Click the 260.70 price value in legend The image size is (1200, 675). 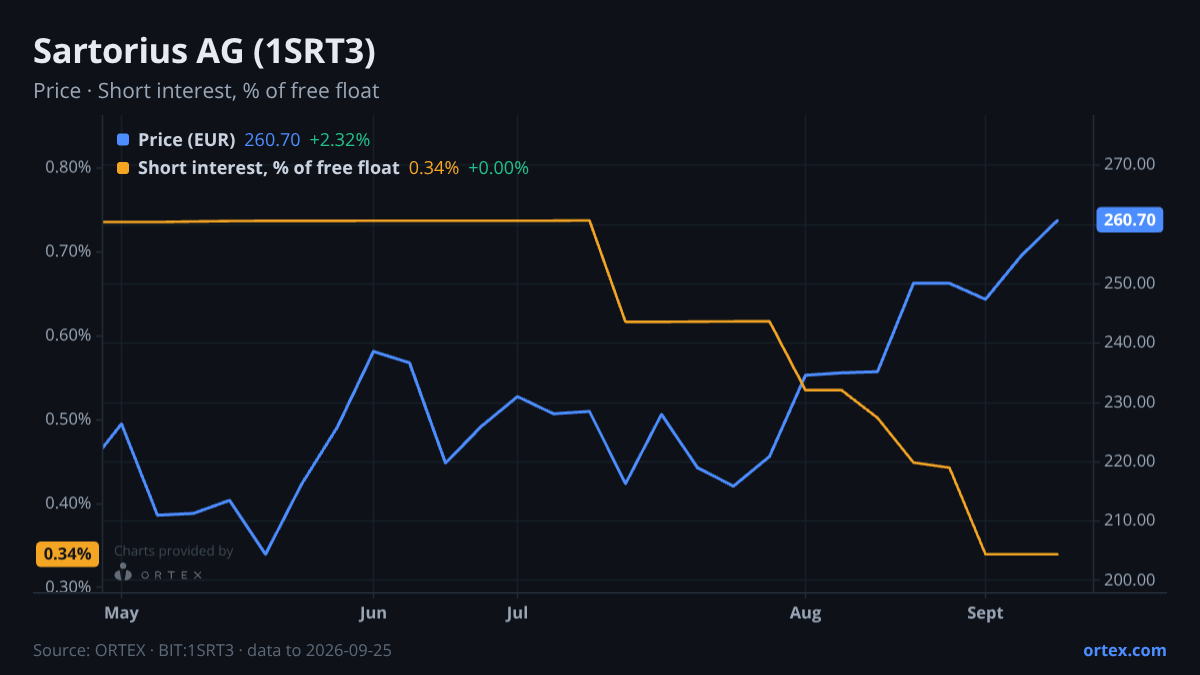(x=272, y=140)
